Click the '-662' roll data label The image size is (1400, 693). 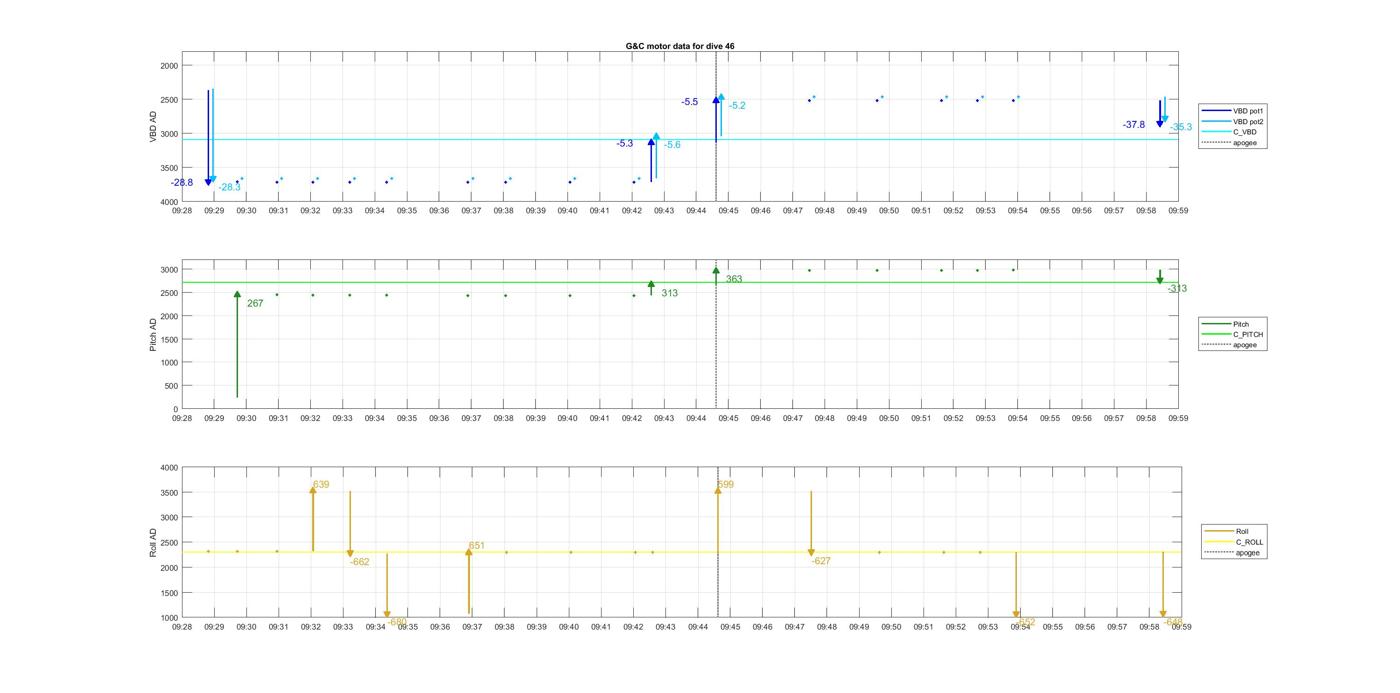(359, 562)
